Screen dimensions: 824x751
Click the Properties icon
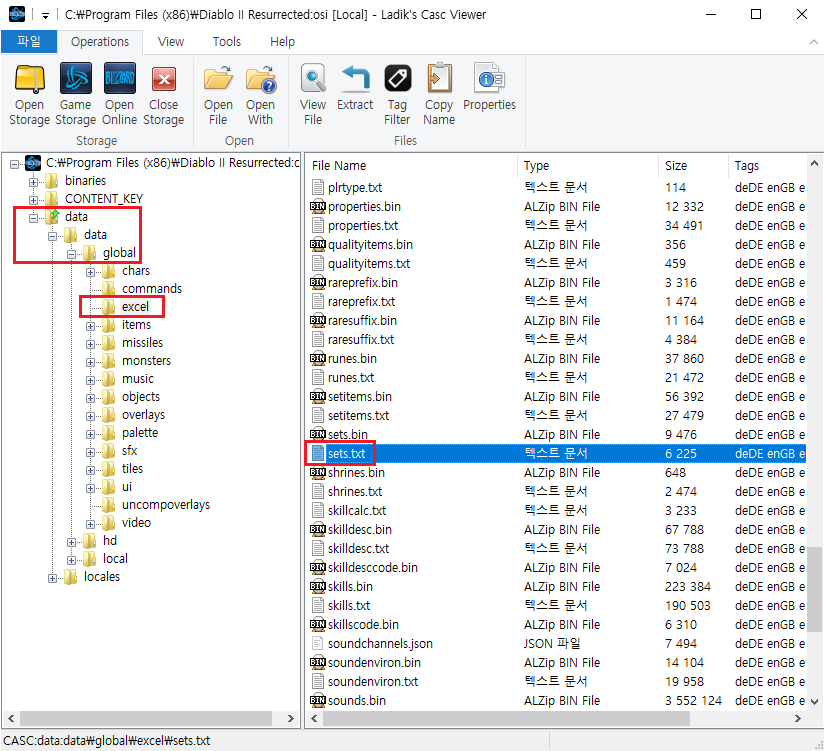tap(489, 78)
